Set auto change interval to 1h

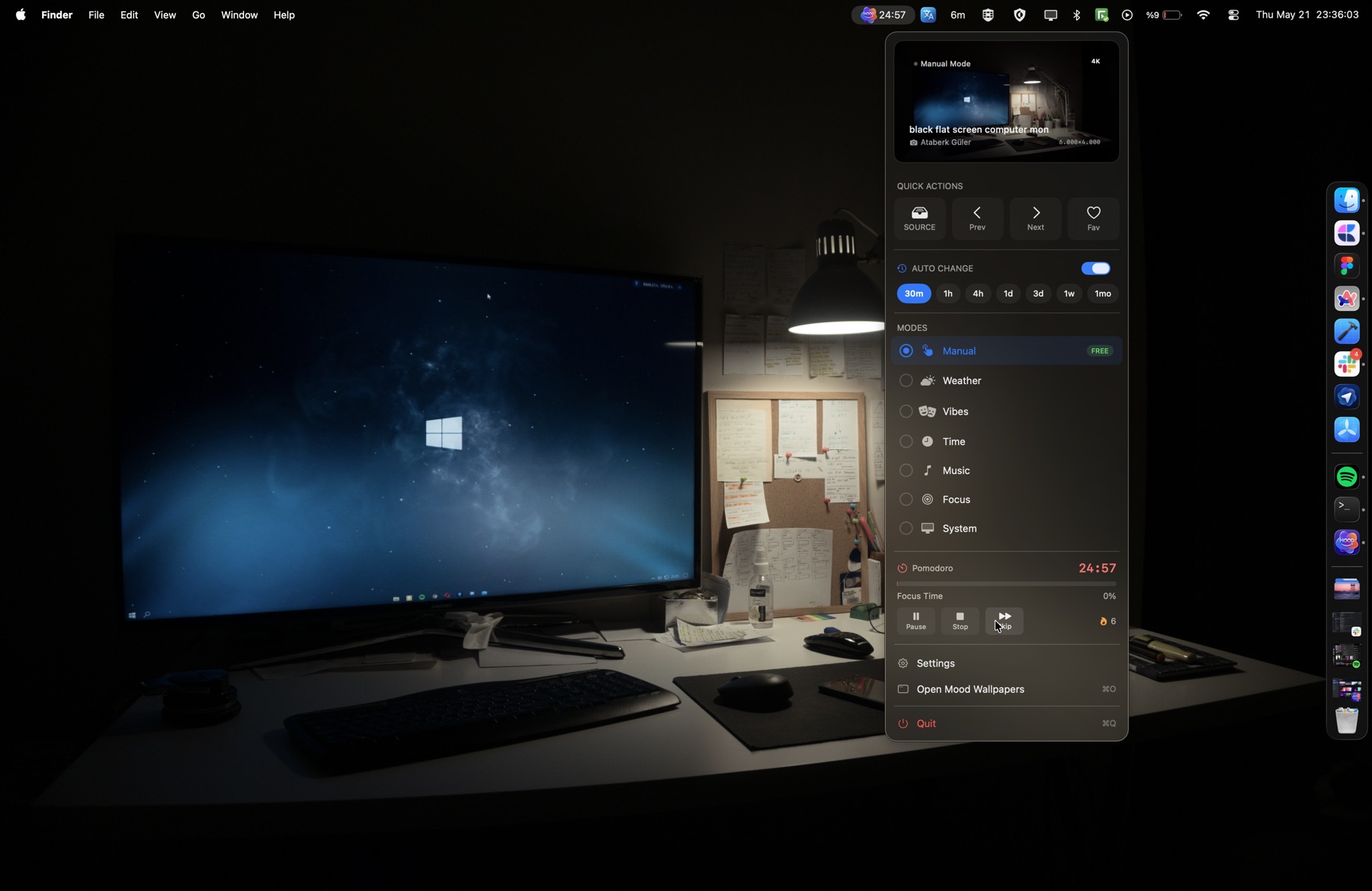click(x=947, y=293)
